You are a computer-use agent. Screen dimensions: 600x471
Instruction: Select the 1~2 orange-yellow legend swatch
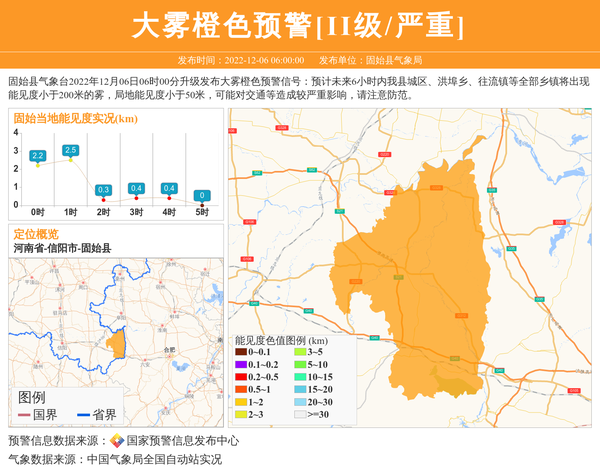[x=241, y=401]
